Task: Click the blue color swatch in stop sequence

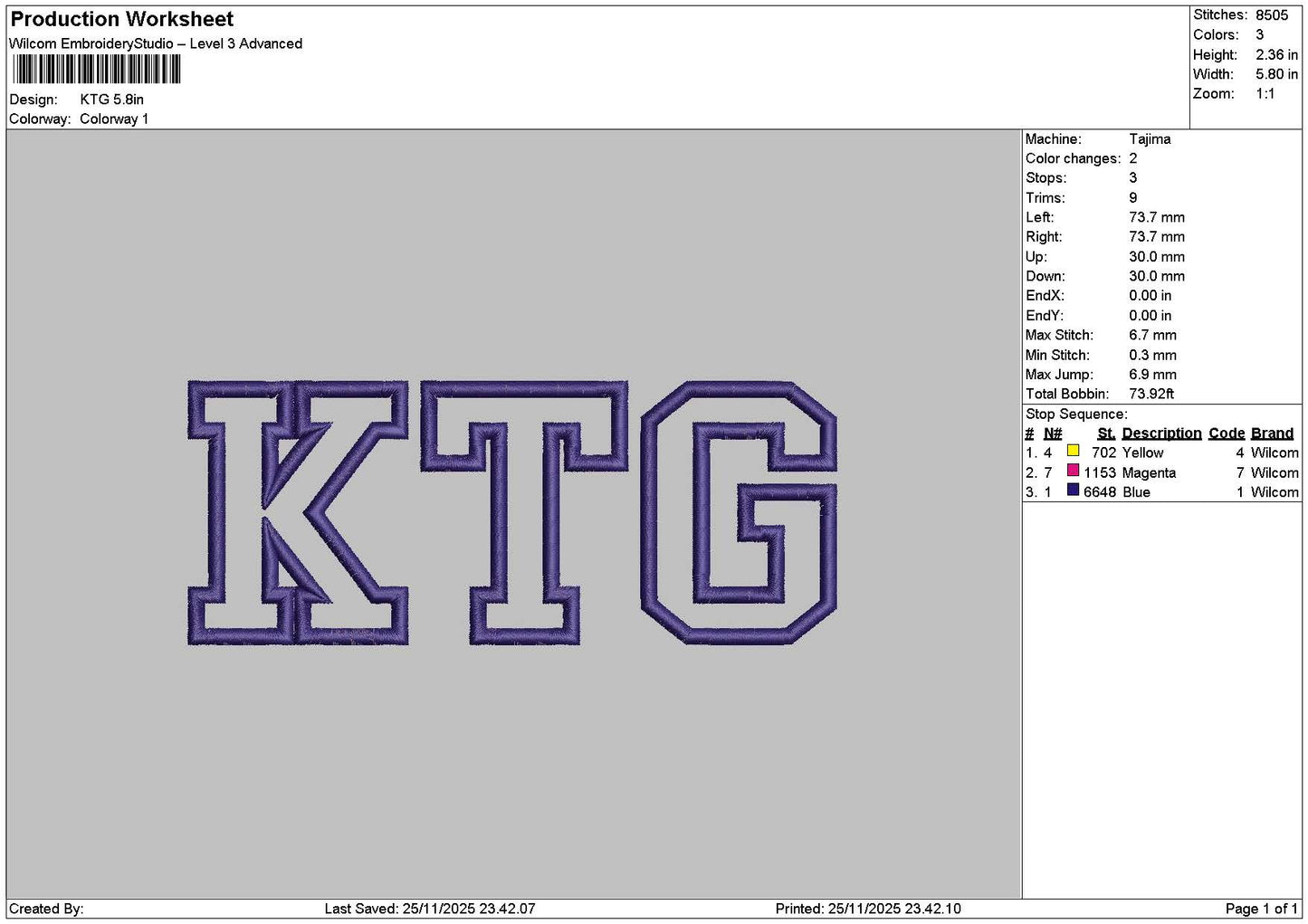Action: pos(1073,491)
